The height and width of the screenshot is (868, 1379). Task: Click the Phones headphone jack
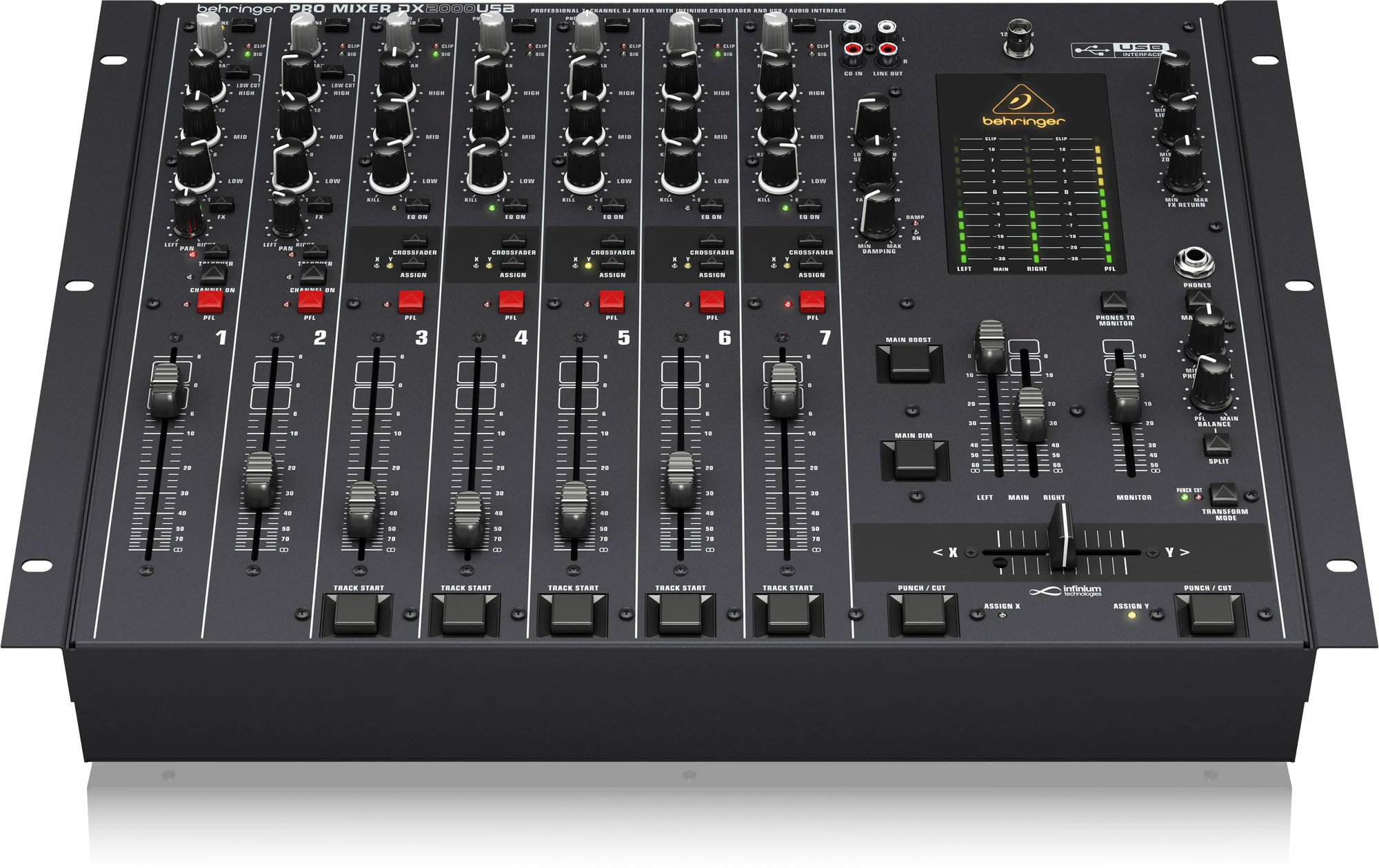point(1195,262)
